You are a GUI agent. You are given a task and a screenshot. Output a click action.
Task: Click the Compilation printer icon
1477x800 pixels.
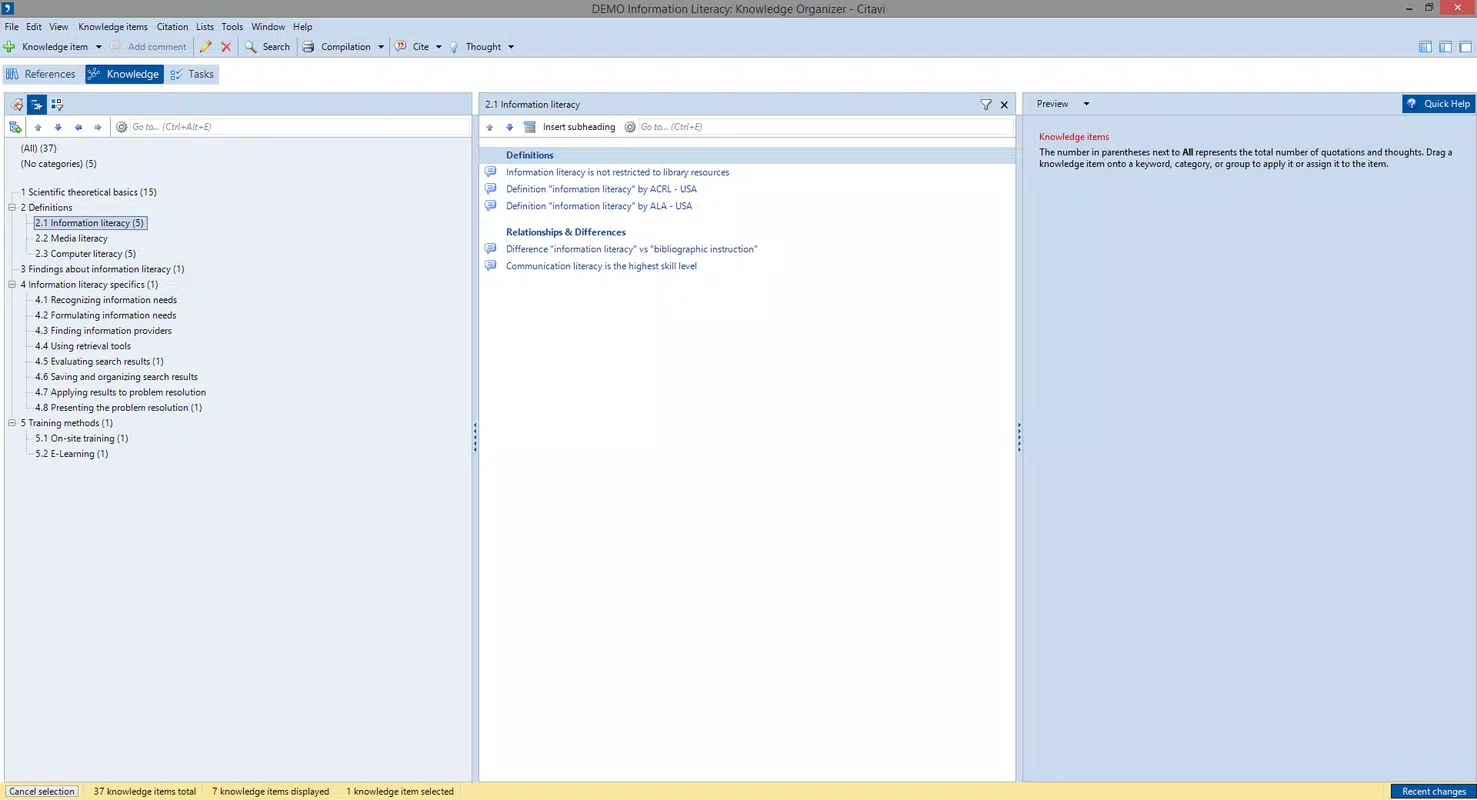309,47
